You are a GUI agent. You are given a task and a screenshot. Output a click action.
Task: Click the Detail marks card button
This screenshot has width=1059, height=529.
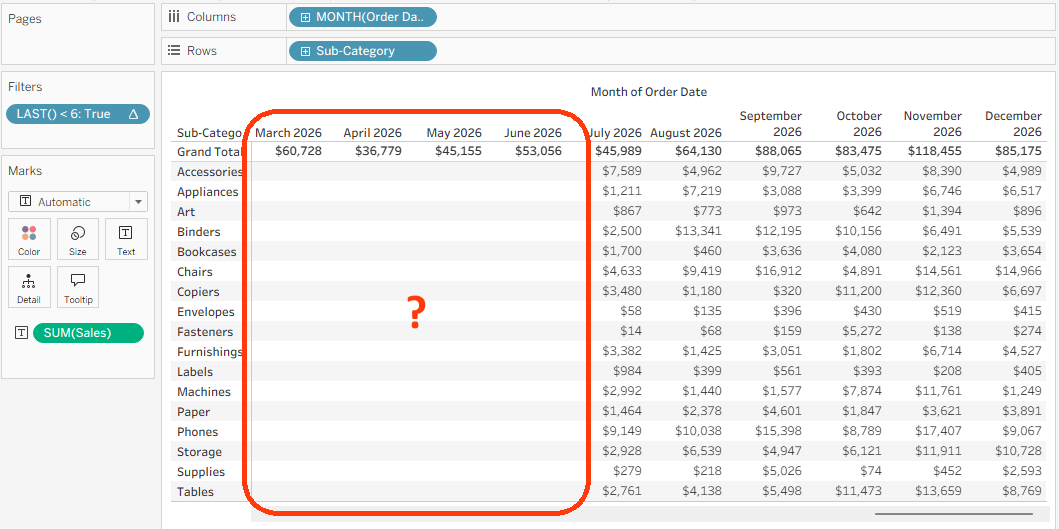click(29, 287)
